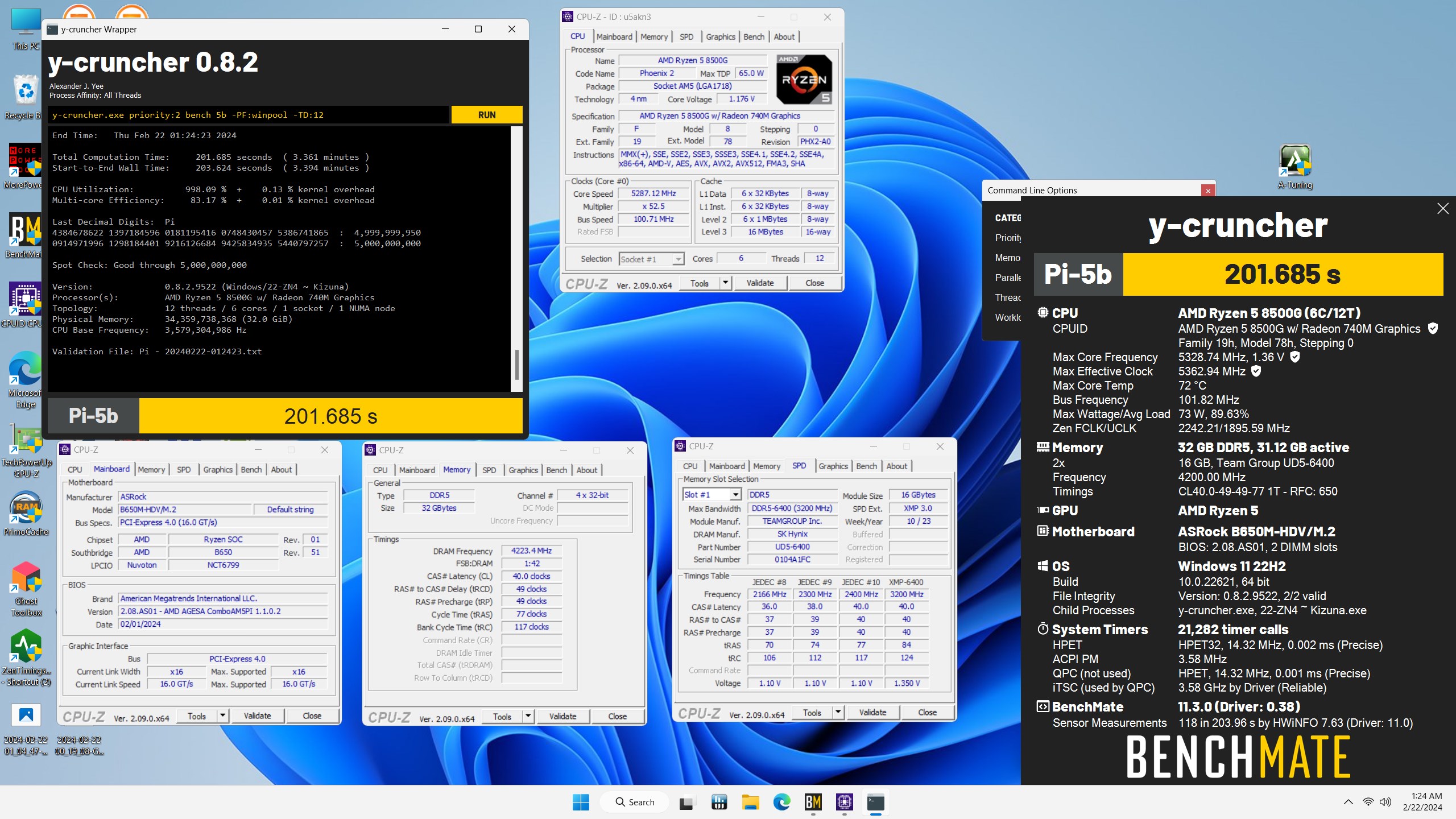This screenshot has width=1456, height=819.
Task: Click the taskbar Search box
Action: click(635, 802)
